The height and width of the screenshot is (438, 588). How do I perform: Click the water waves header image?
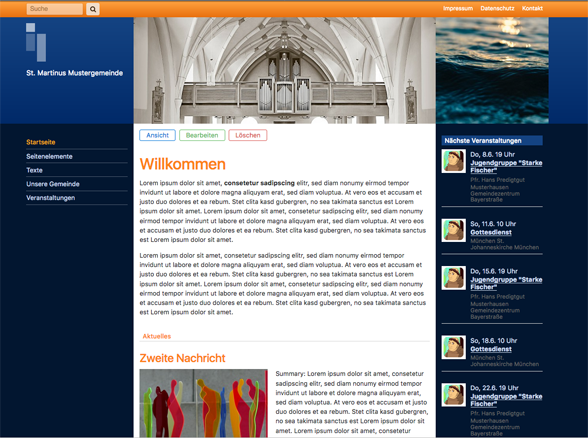click(492, 70)
